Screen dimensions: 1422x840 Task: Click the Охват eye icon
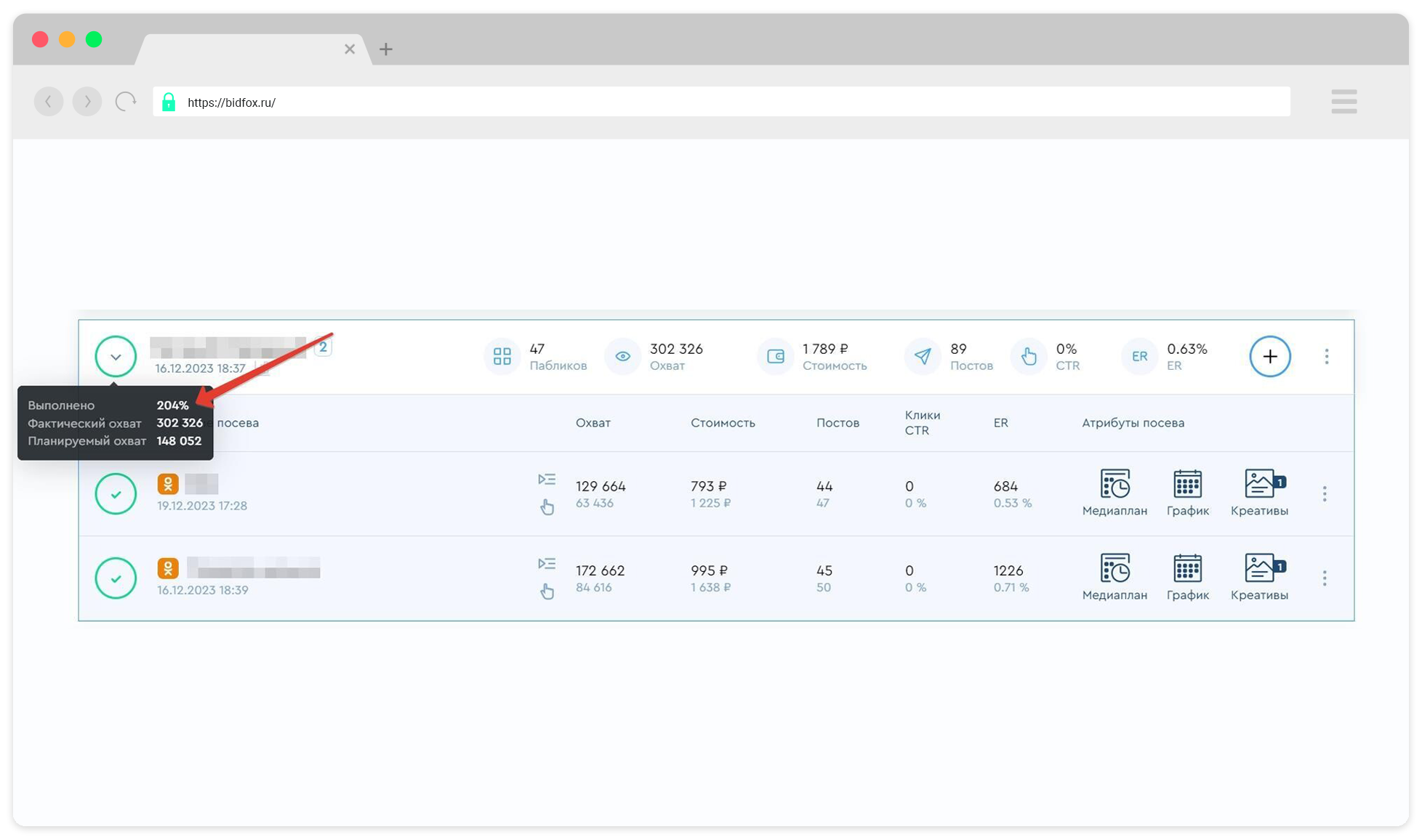[622, 356]
